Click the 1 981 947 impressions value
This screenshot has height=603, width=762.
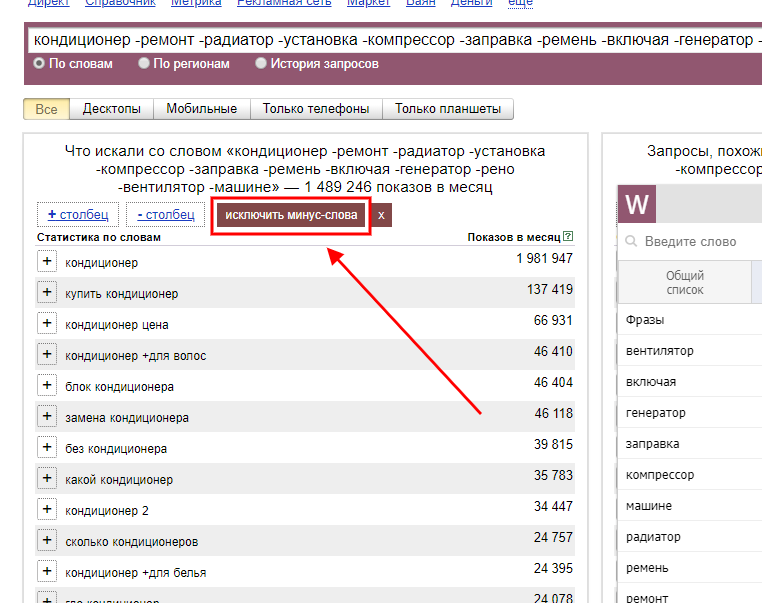tap(545, 258)
